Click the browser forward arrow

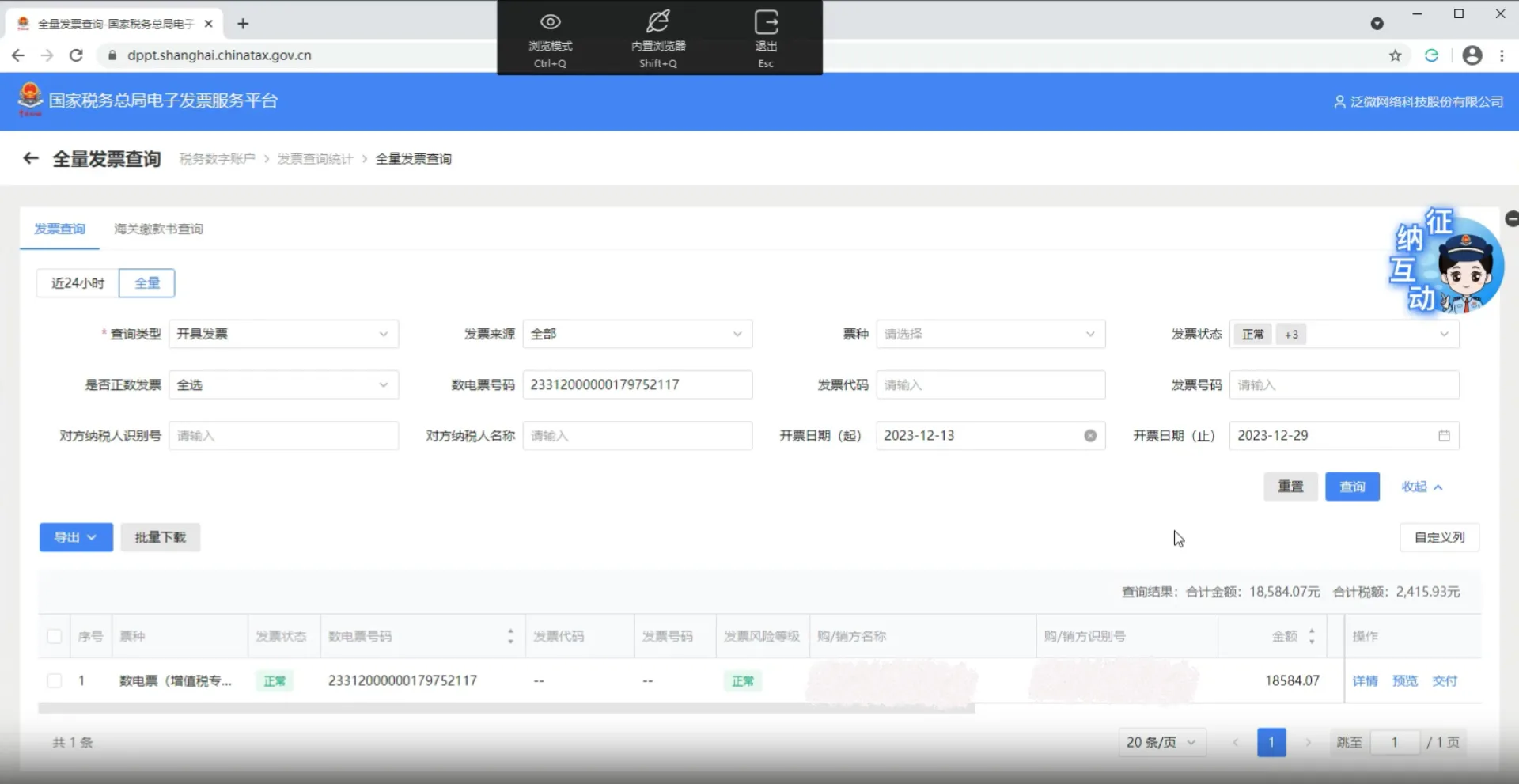point(47,55)
